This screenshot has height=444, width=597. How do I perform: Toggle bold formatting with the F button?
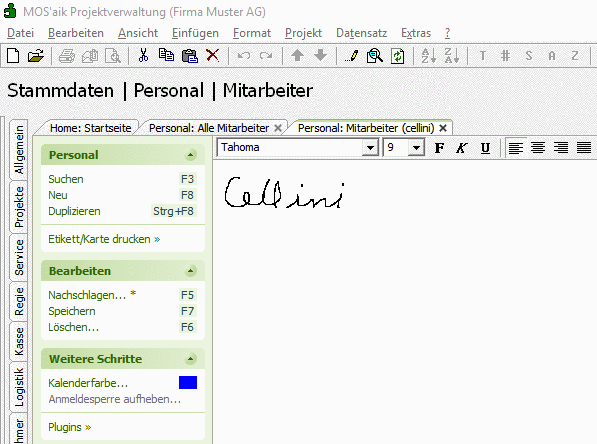point(439,148)
